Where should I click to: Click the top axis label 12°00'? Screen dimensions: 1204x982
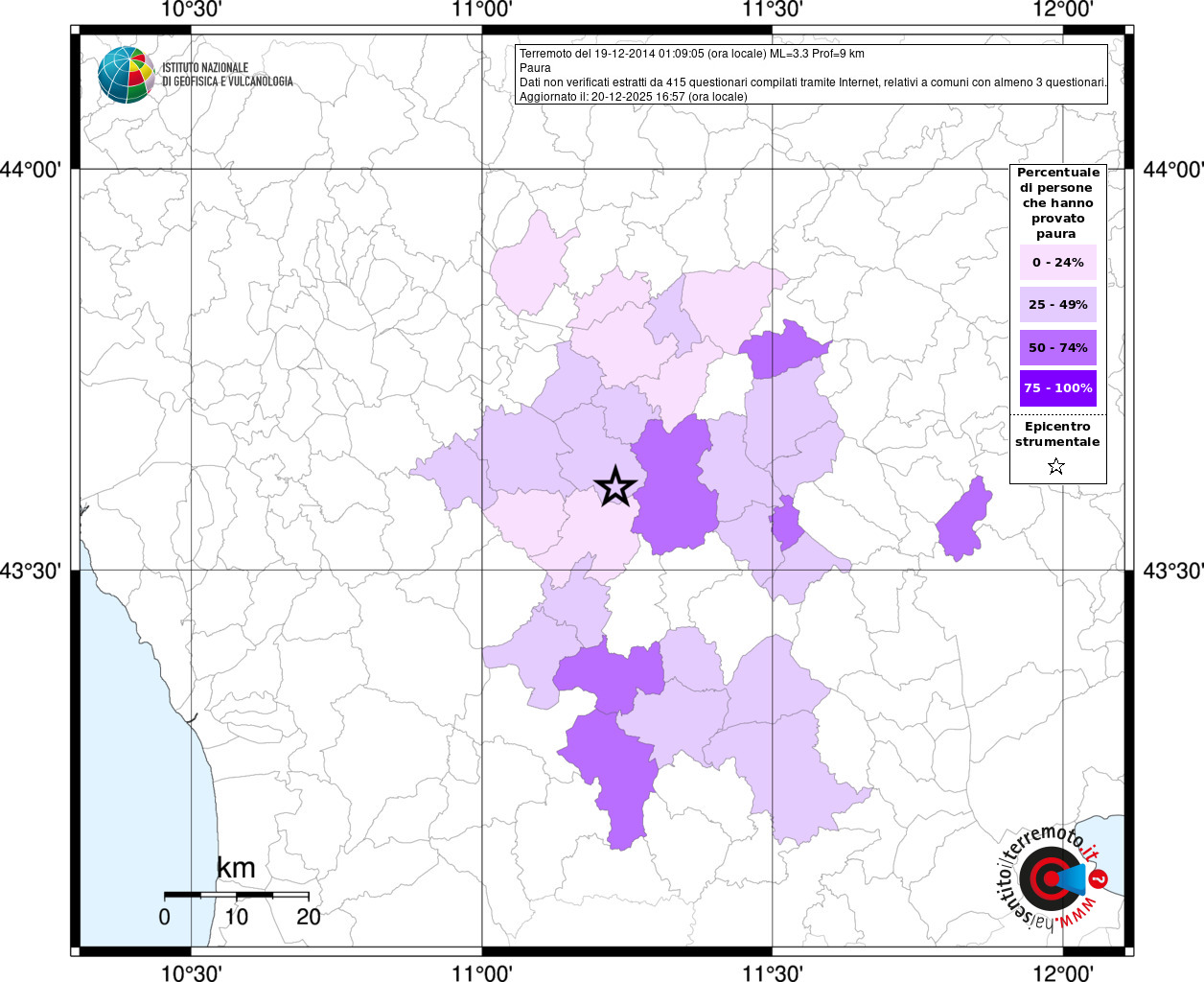1062,10
